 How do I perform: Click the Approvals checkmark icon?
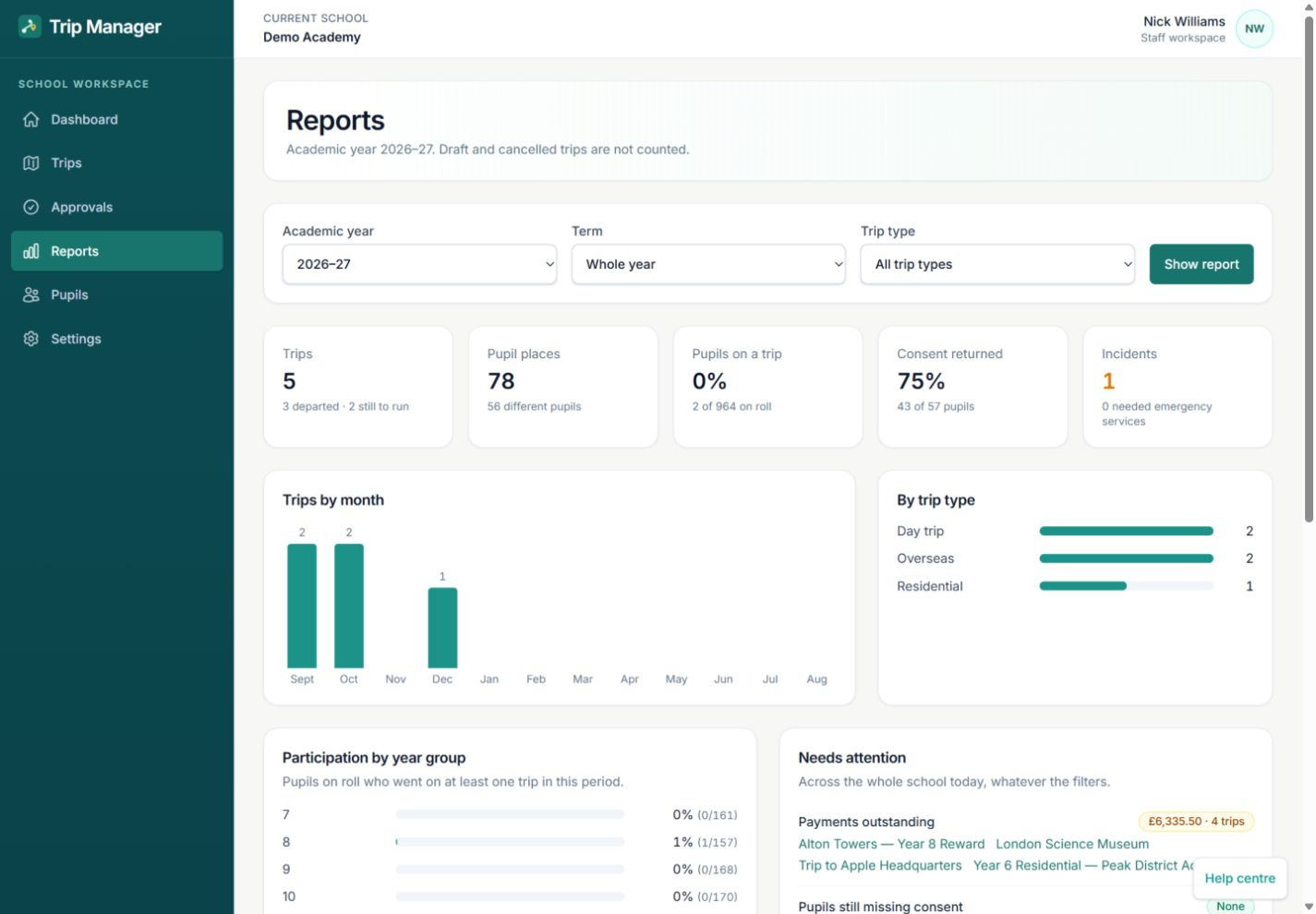click(x=31, y=207)
